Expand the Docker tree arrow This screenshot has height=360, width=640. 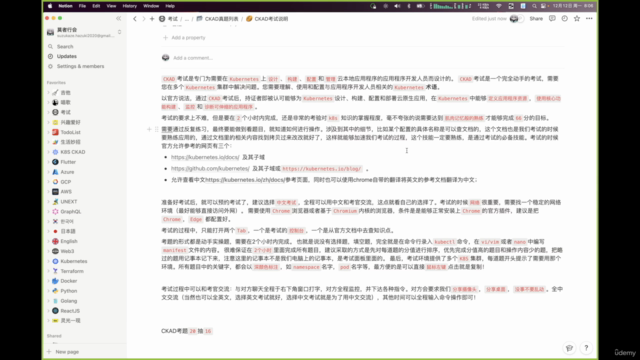(x=49, y=281)
